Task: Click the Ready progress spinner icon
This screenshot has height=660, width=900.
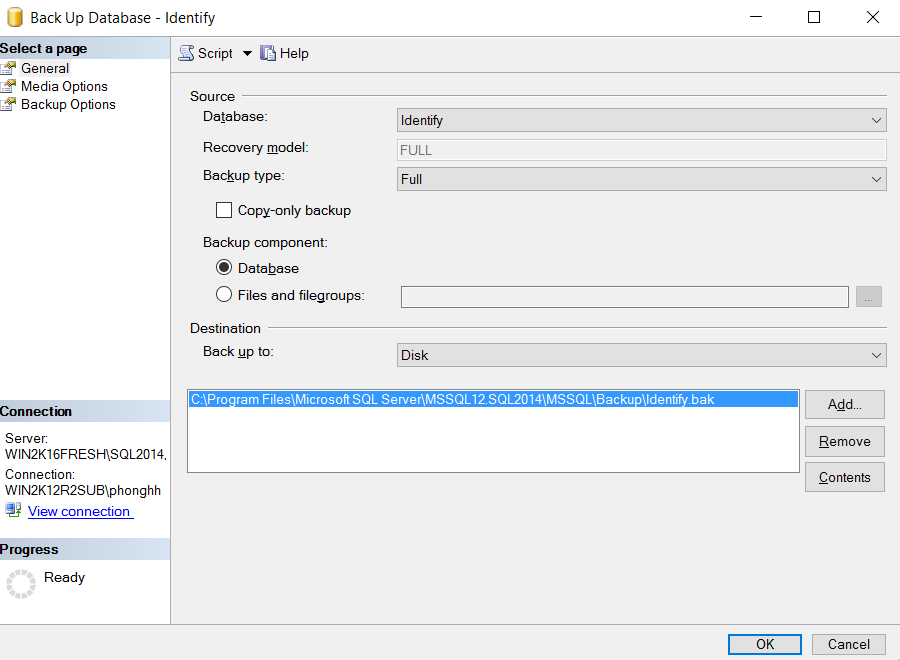Action: [21, 584]
